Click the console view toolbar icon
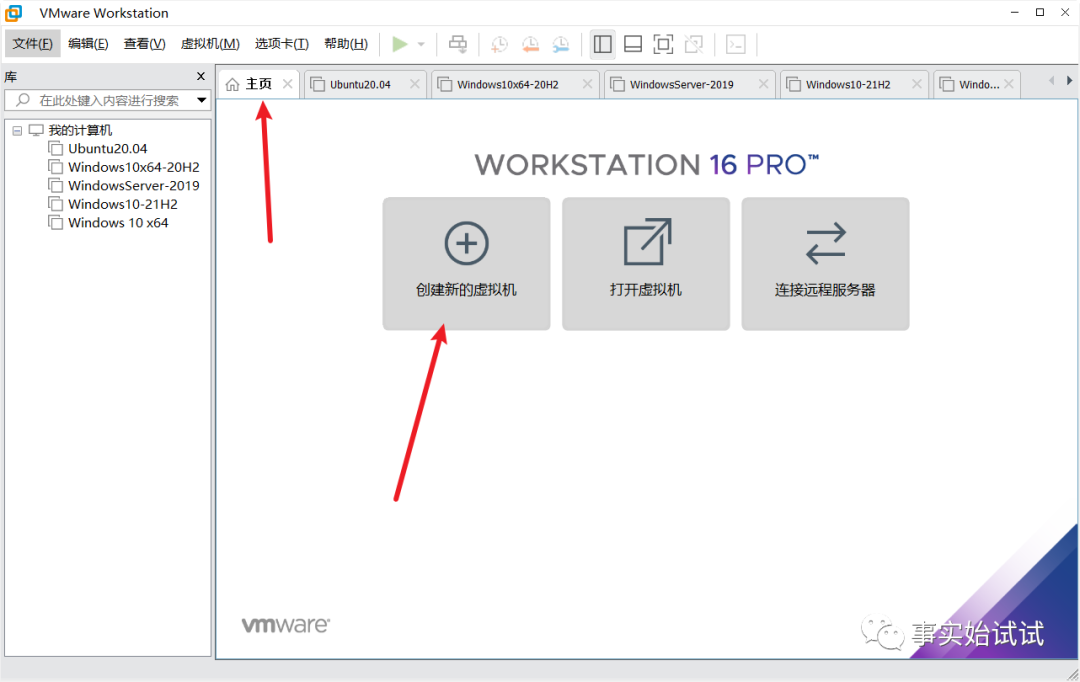Viewport: 1080px width, 682px height. point(736,44)
